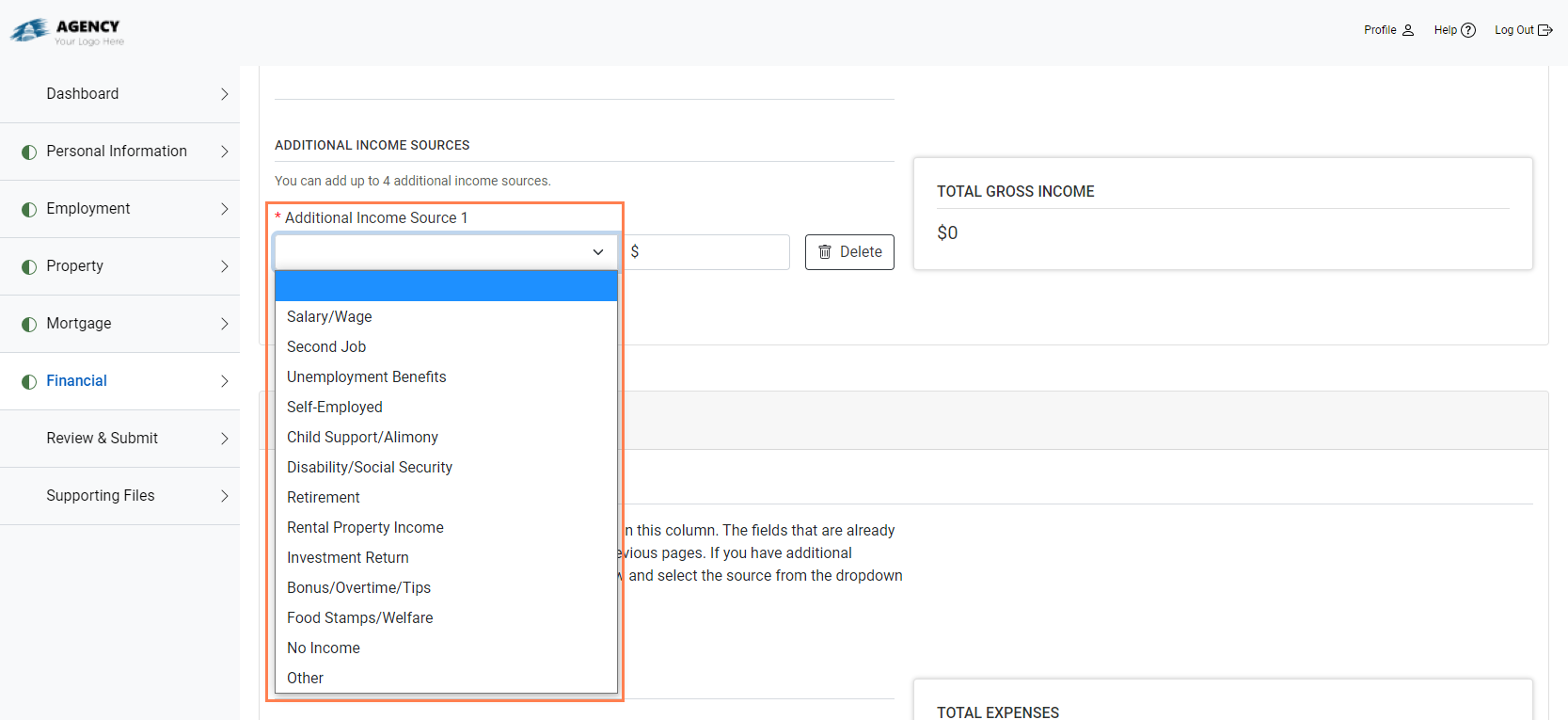
Task: Choose No Income from dropdown list
Action: tap(324, 648)
